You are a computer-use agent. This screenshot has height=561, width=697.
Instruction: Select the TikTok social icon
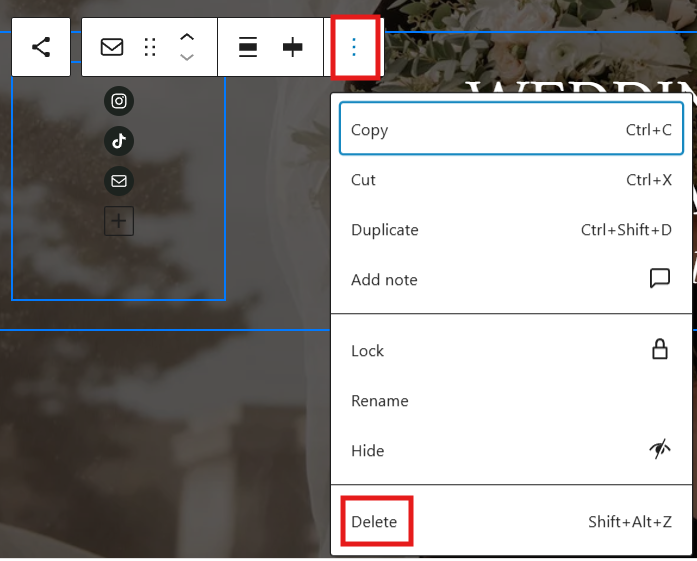click(x=119, y=141)
